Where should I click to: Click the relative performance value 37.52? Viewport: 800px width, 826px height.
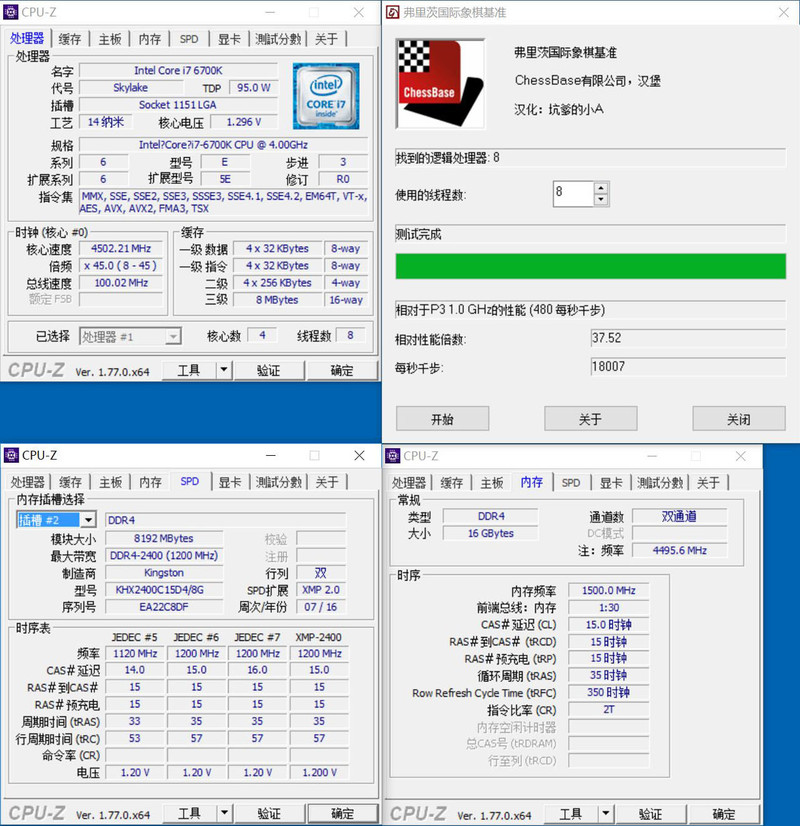coord(688,338)
